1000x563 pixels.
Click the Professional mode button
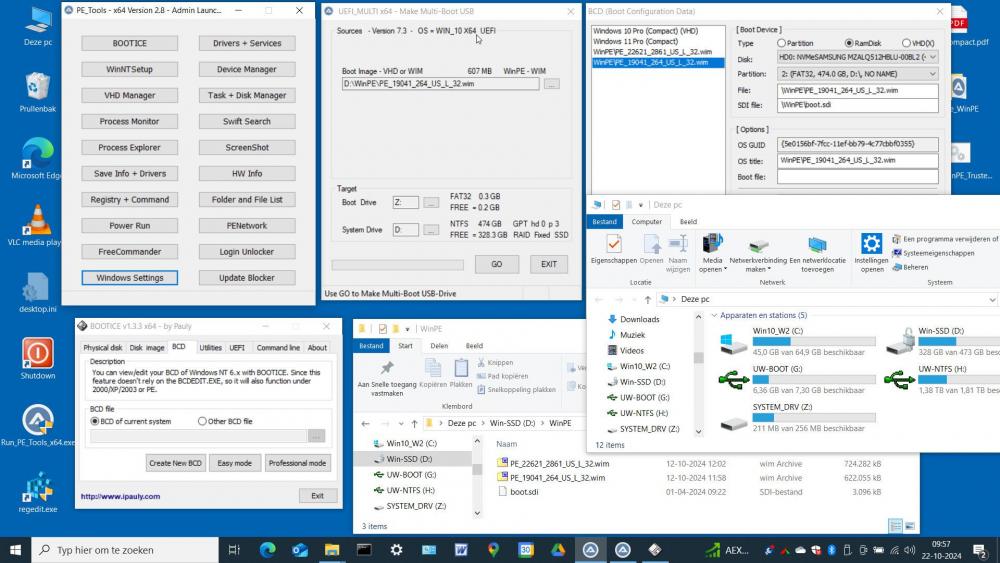point(297,463)
